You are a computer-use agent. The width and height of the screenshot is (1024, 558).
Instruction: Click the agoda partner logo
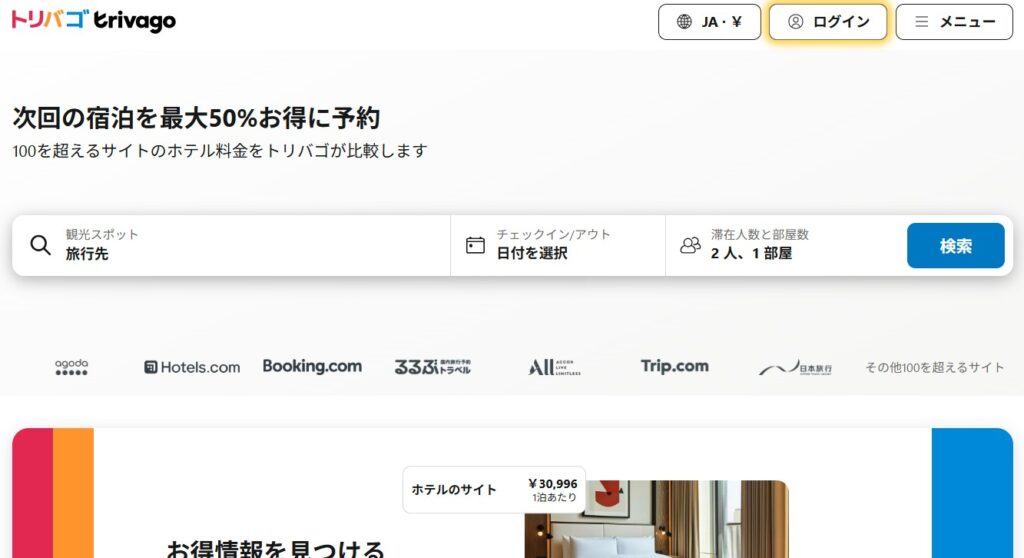click(x=71, y=367)
